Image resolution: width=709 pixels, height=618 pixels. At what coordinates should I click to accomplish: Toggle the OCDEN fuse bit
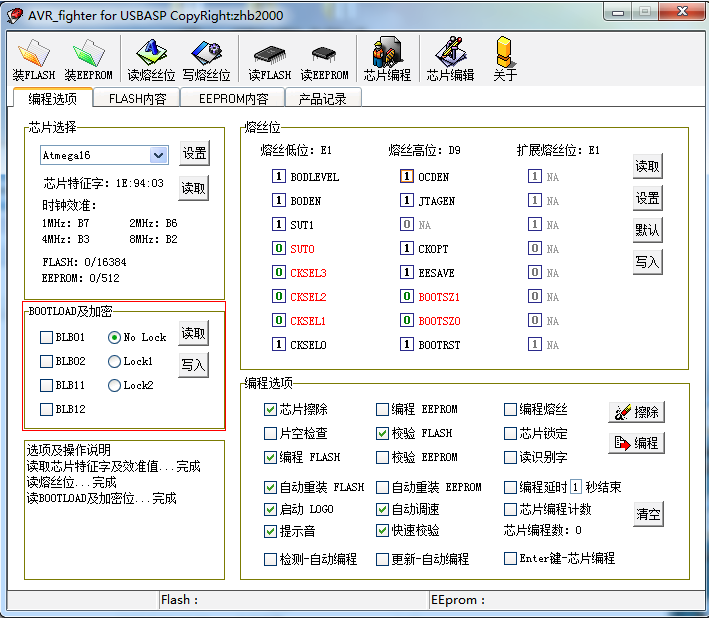[406, 176]
